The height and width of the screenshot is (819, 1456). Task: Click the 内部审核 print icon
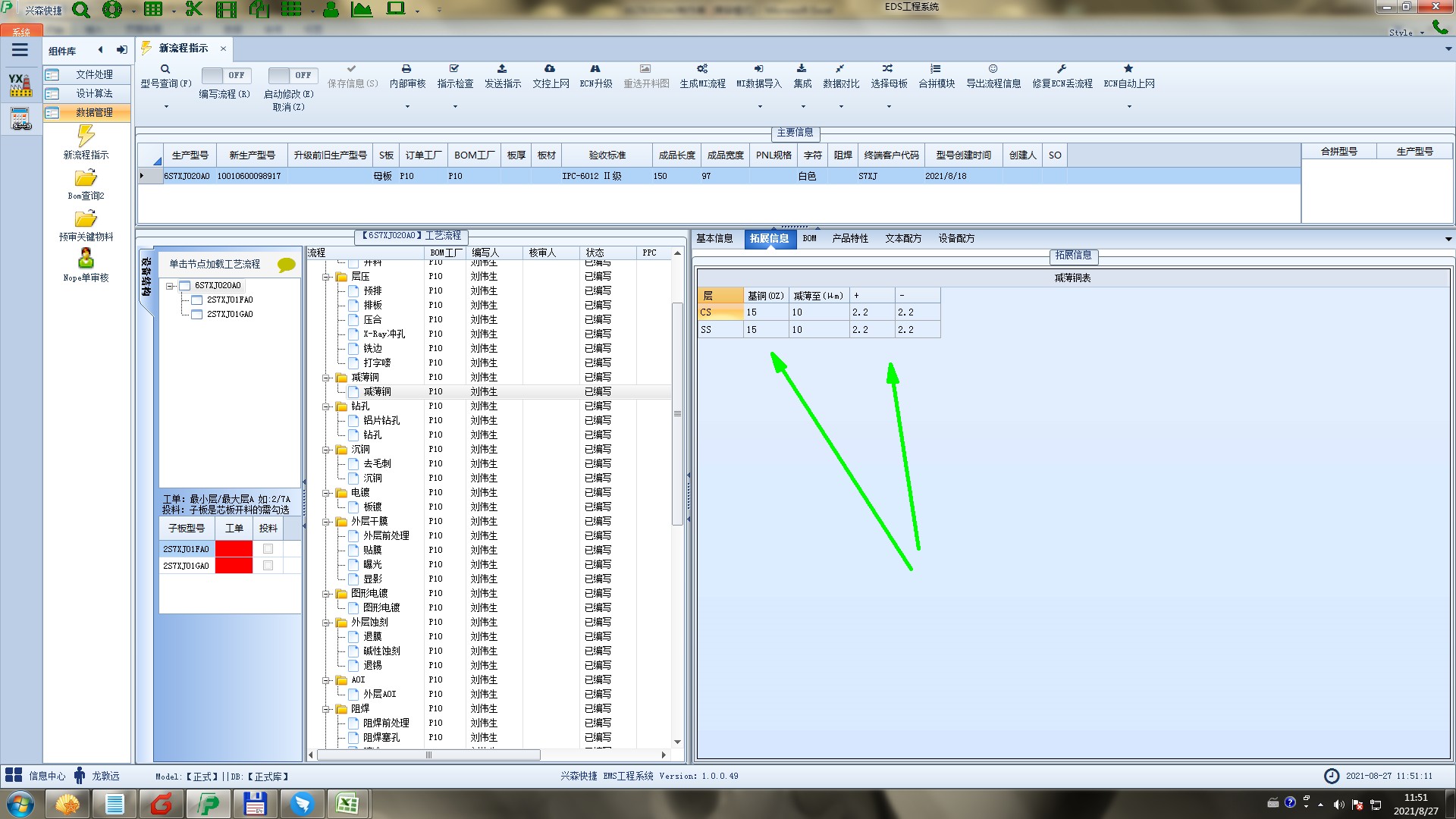click(406, 69)
